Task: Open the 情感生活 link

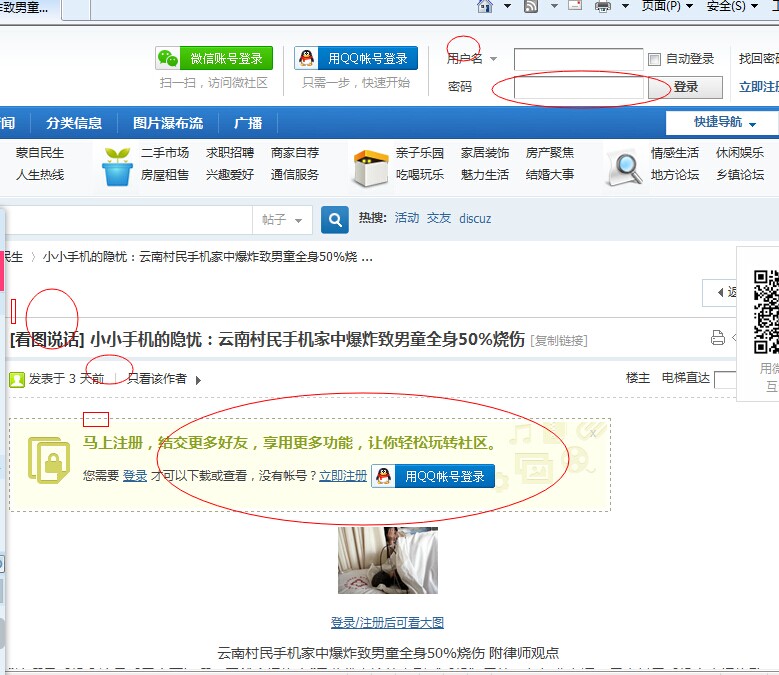Action: 675,152
